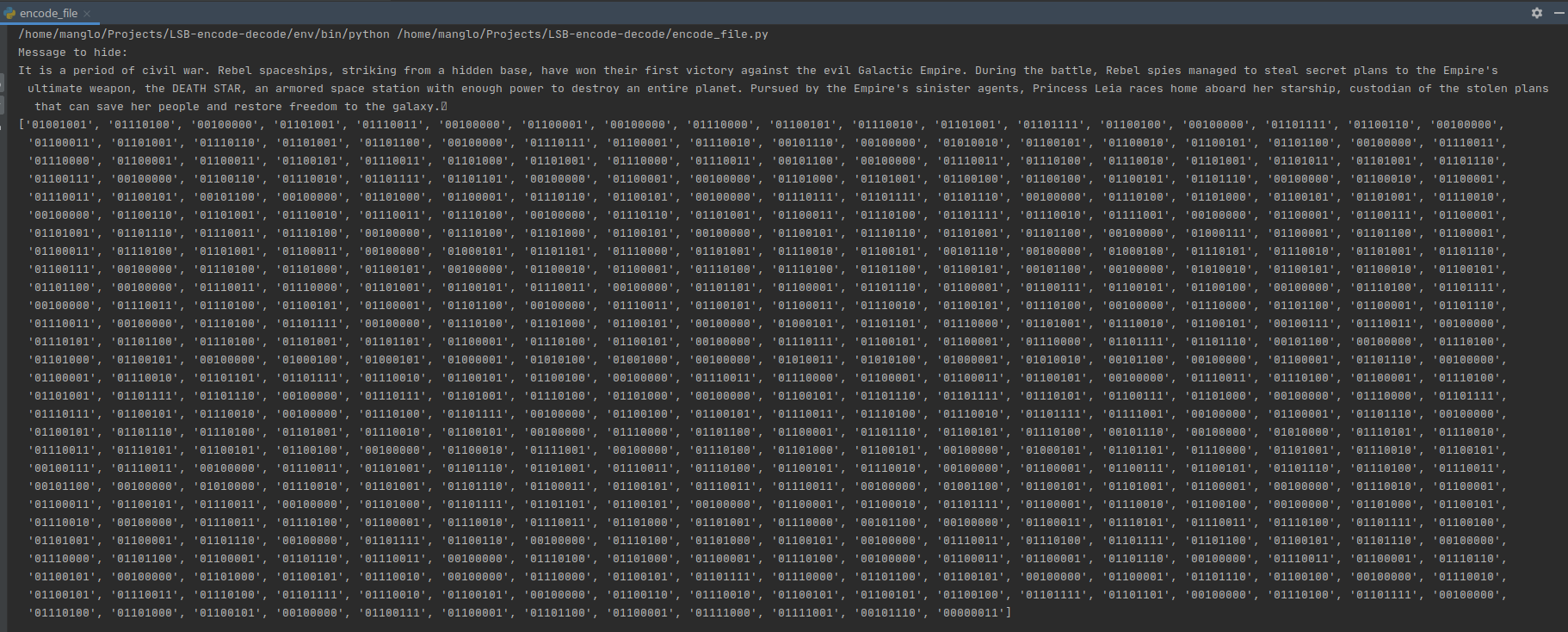Click the words 'Galactic Empire' in the output

(x=910, y=71)
